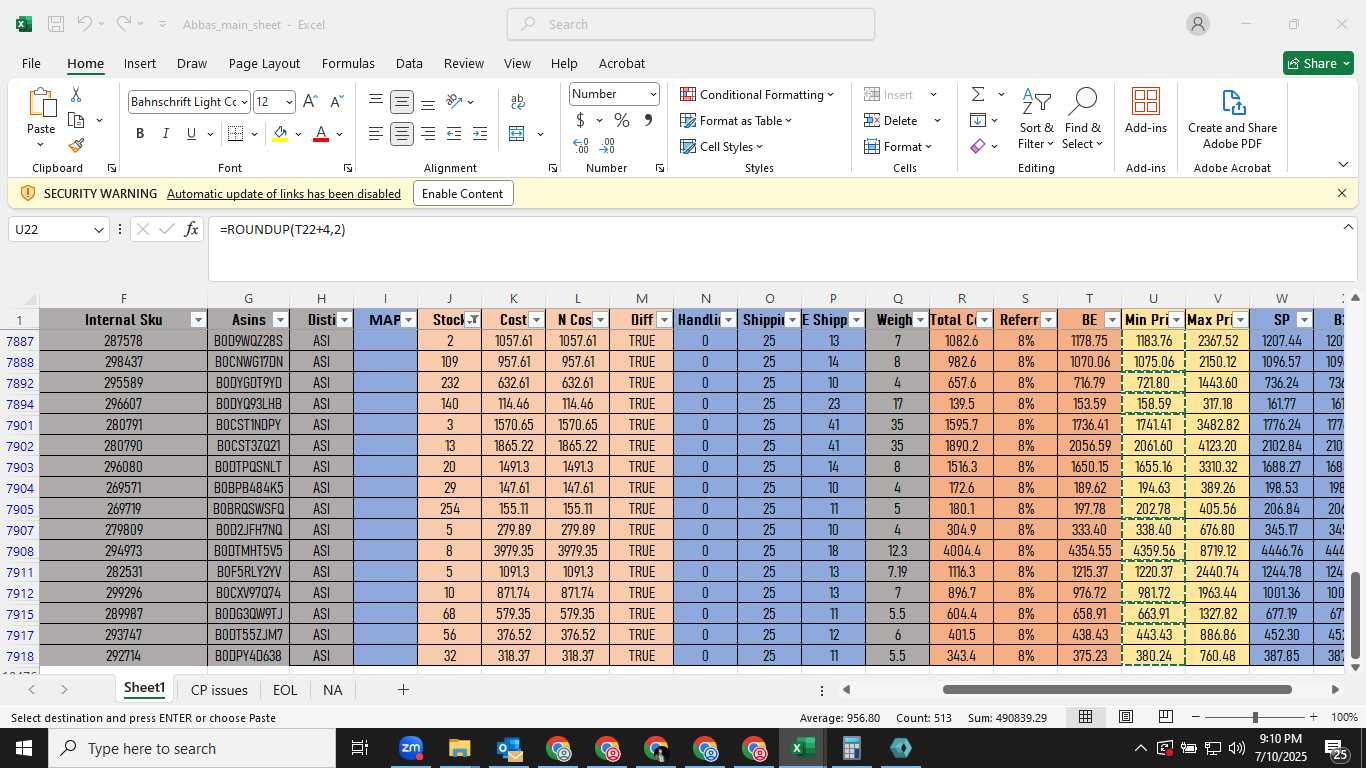
Task: Open the Formulas ribbon tab
Action: pos(348,63)
